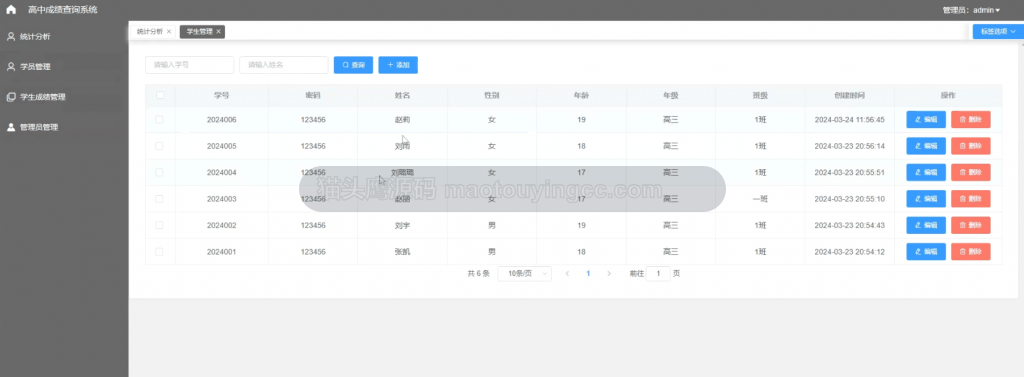
Task: Click the 前往 page number input
Action: point(658,274)
